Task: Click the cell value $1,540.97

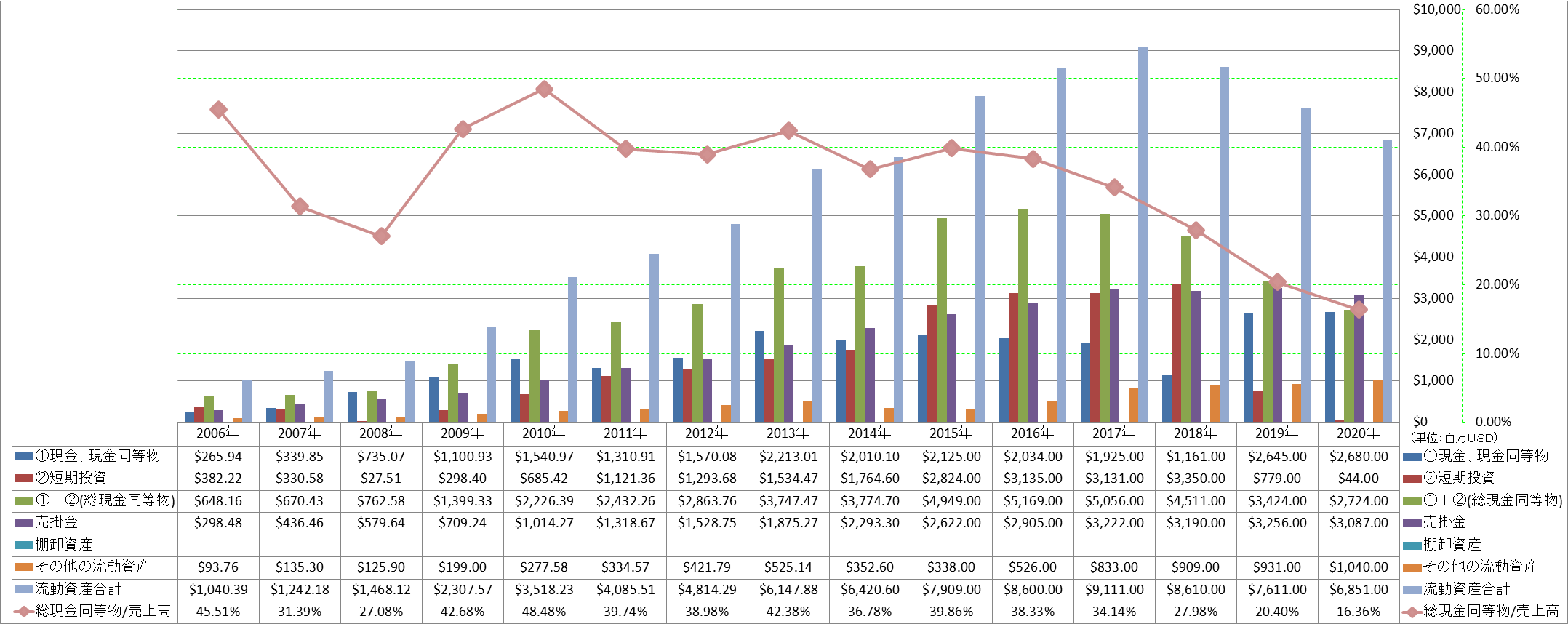Action: point(544,457)
